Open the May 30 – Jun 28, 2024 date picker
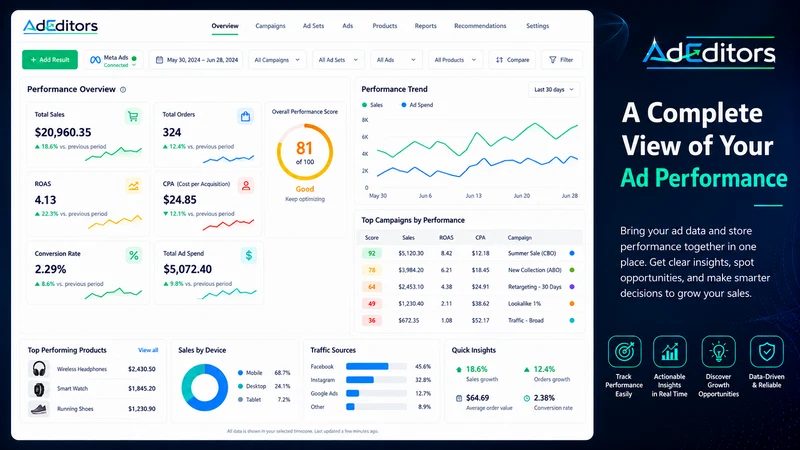This screenshot has height=450, width=800. [197, 60]
